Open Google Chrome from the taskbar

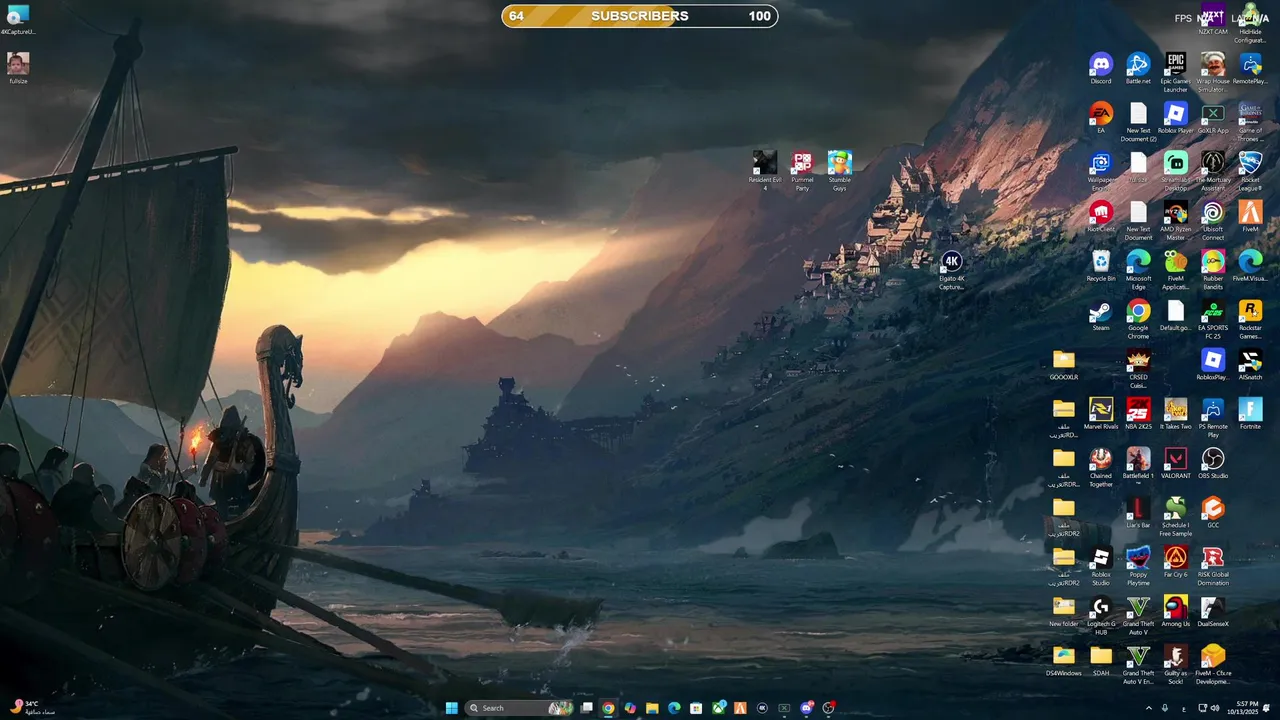point(608,708)
